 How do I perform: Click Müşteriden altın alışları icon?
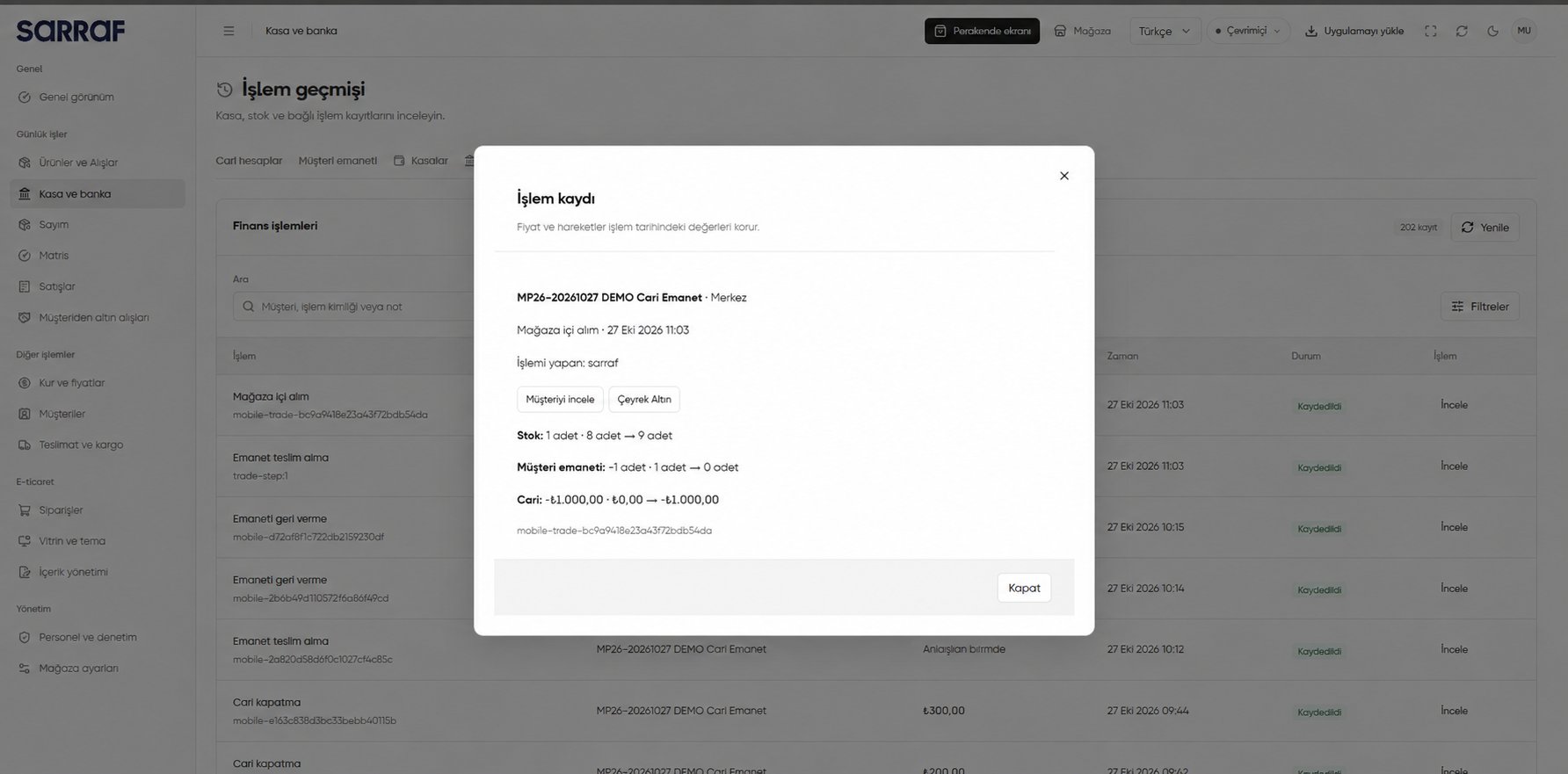[x=25, y=317]
